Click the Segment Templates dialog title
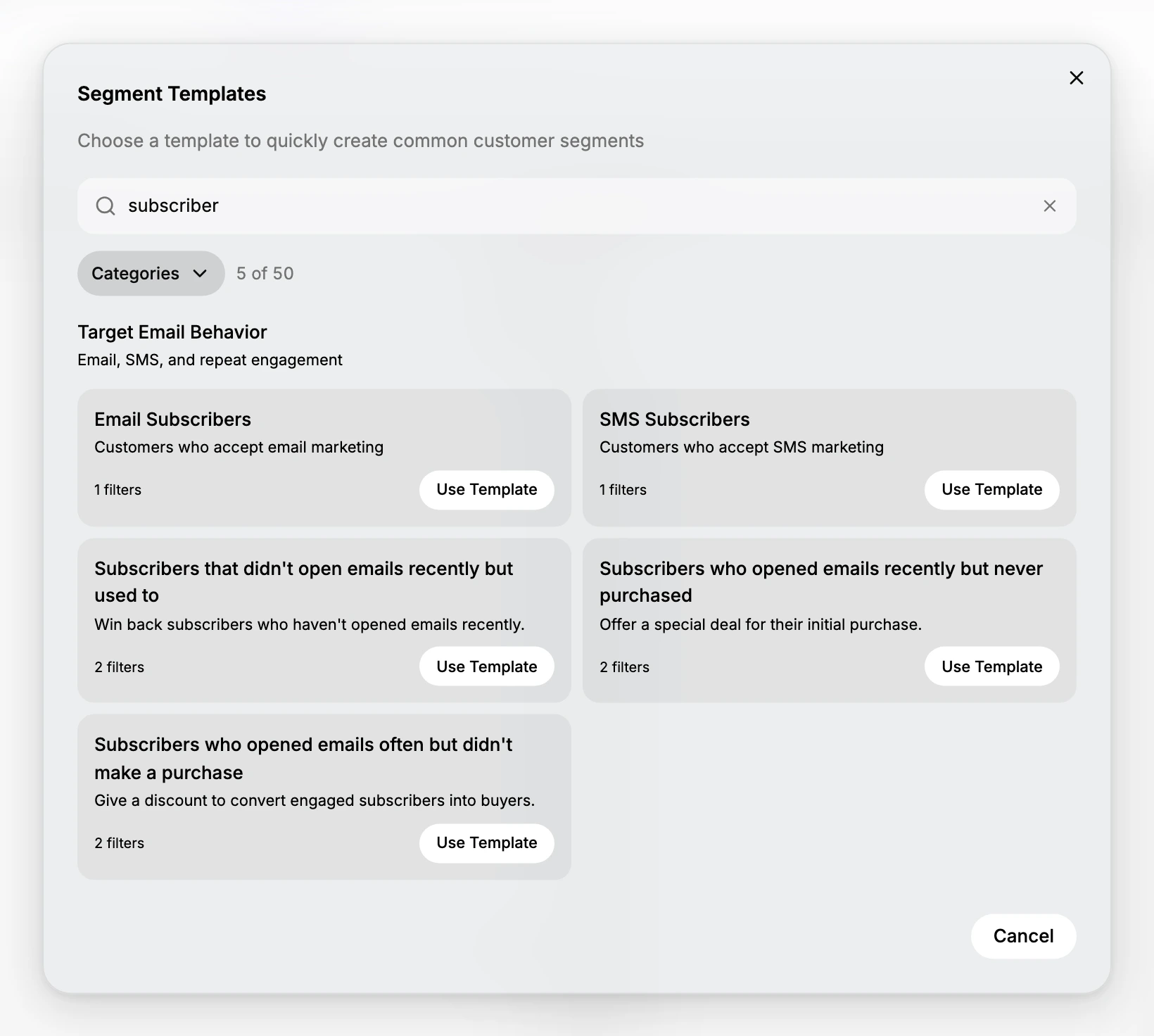This screenshot has width=1154, height=1036. (172, 94)
